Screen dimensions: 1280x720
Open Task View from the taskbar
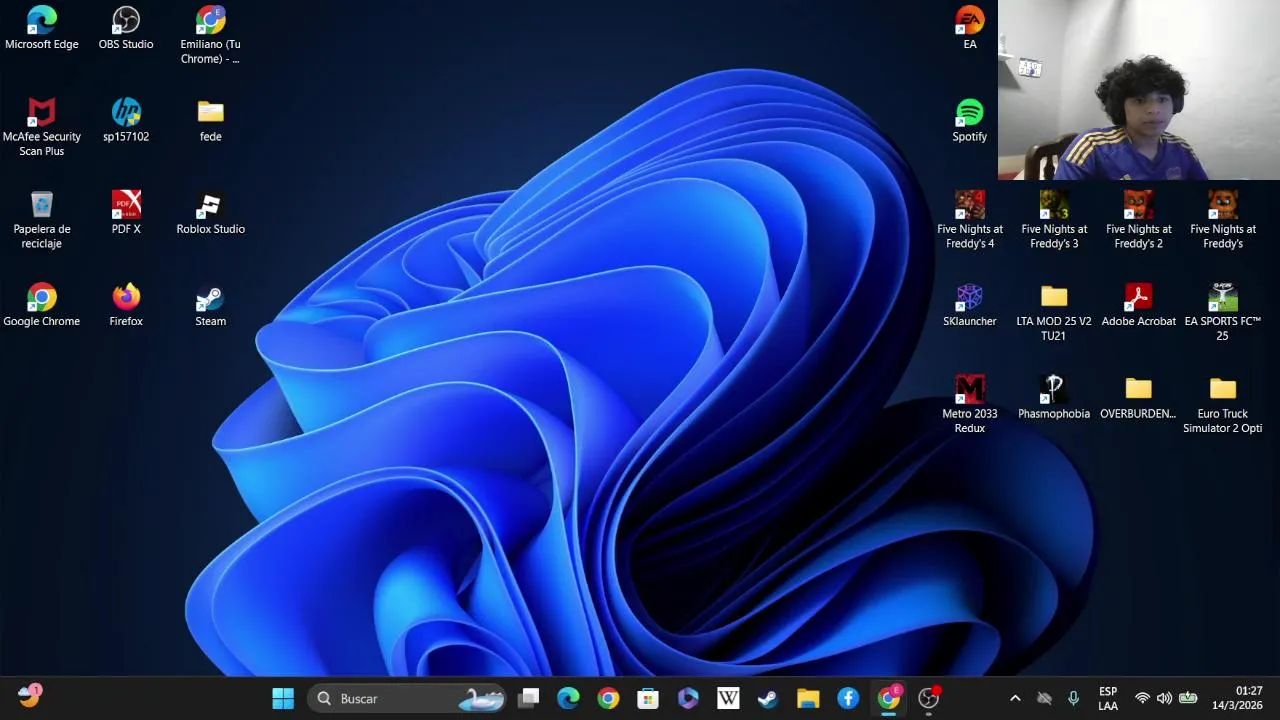coord(529,698)
